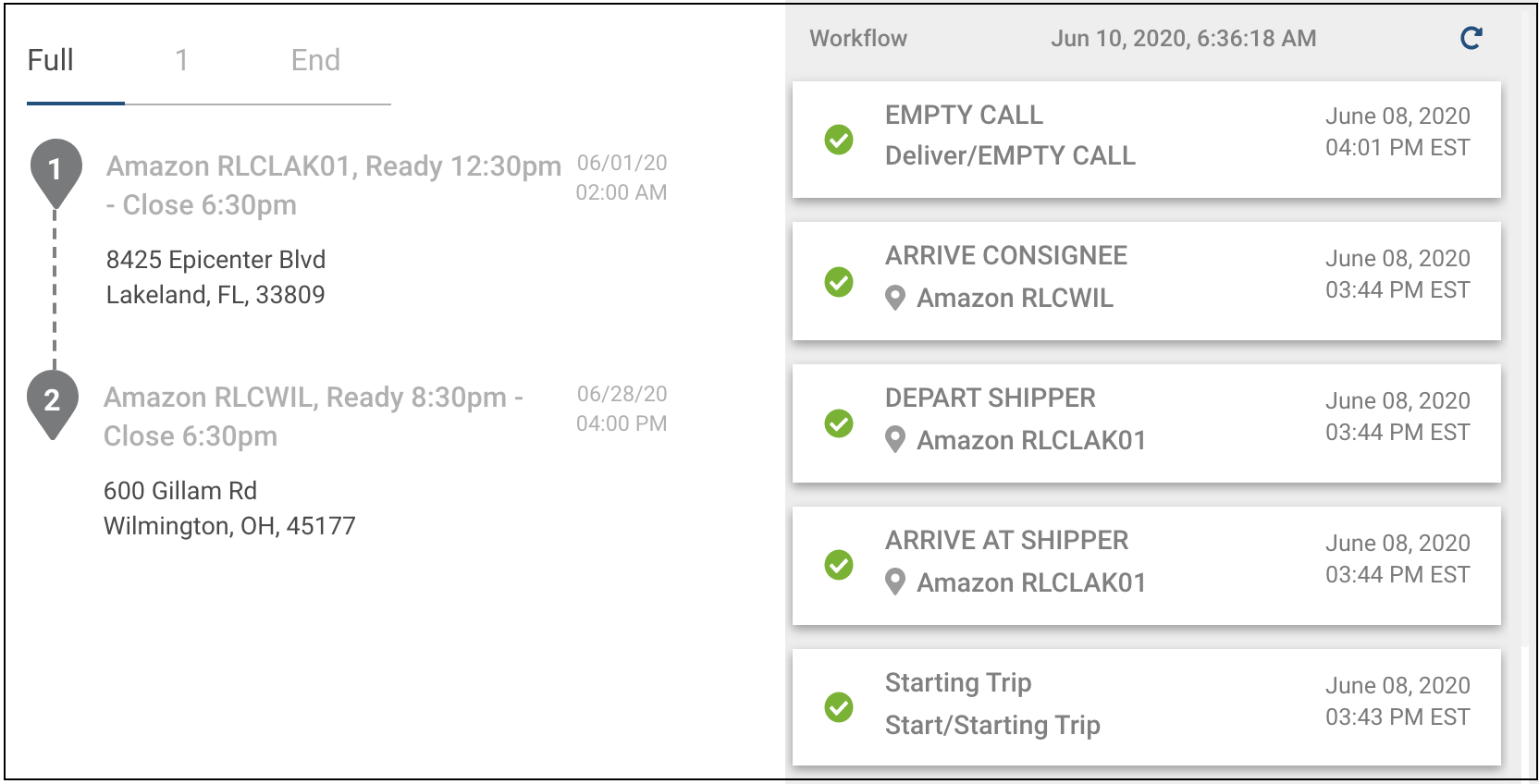
Task: Click the green checkmark on ARRIVE AT SHIPPER
Action: point(838,566)
